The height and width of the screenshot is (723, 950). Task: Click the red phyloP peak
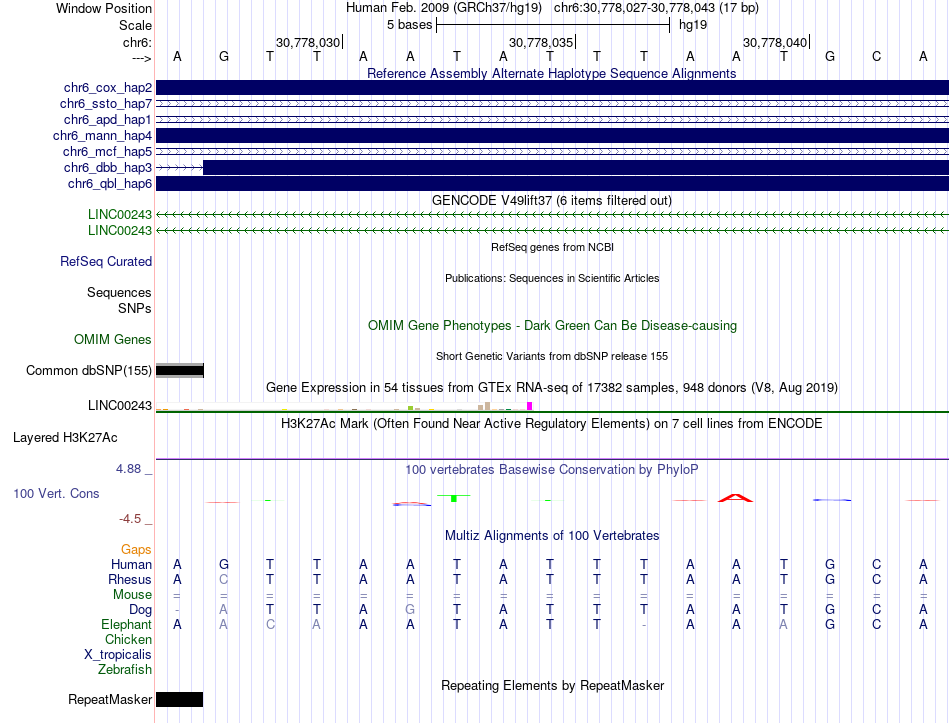point(736,498)
